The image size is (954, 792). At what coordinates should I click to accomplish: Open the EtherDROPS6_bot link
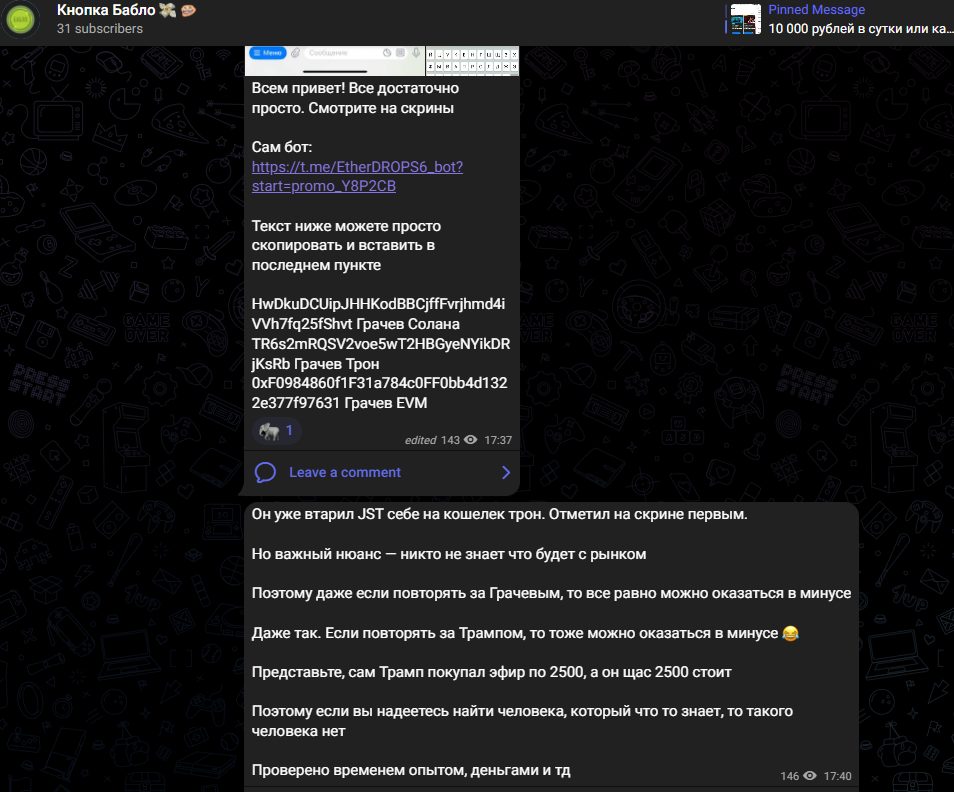pyautogui.click(x=357, y=167)
